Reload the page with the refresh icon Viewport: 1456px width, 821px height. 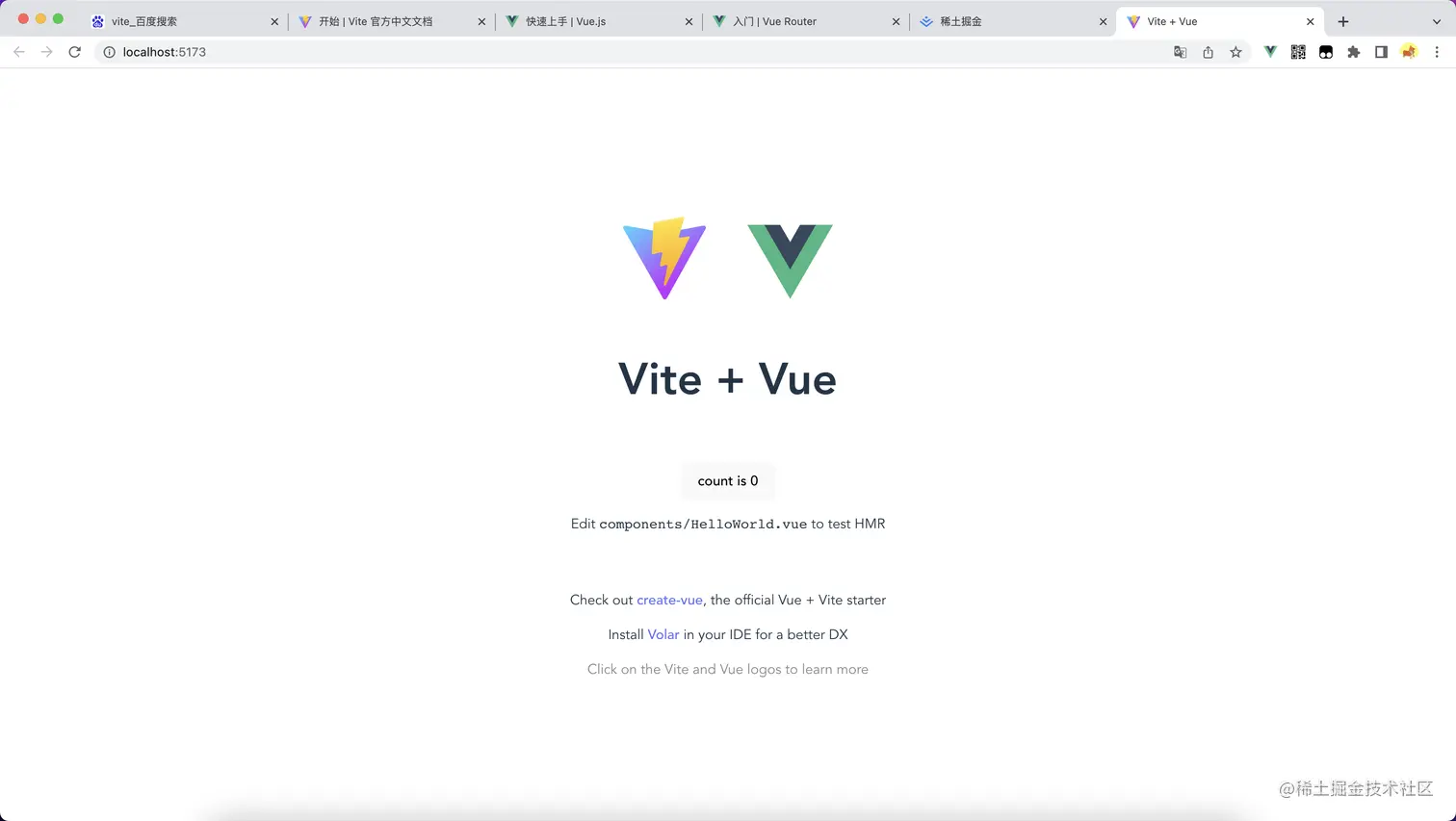pos(74,52)
